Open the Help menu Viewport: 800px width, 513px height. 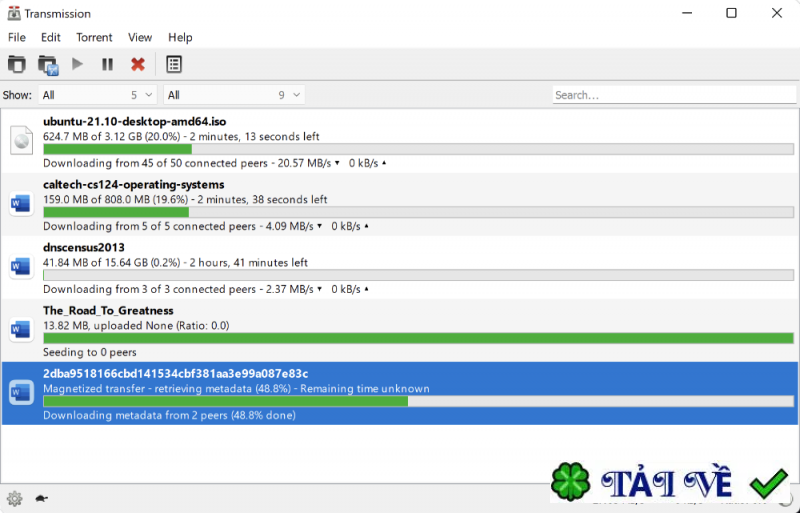[x=180, y=37]
